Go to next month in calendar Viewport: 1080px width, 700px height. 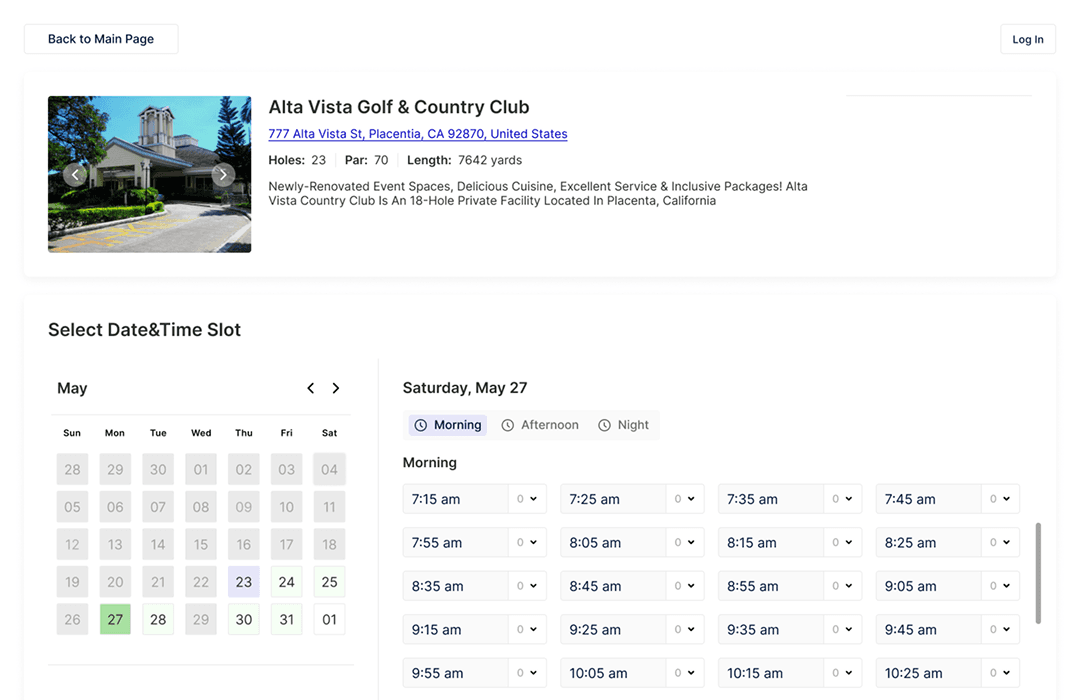click(x=336, y=388)
